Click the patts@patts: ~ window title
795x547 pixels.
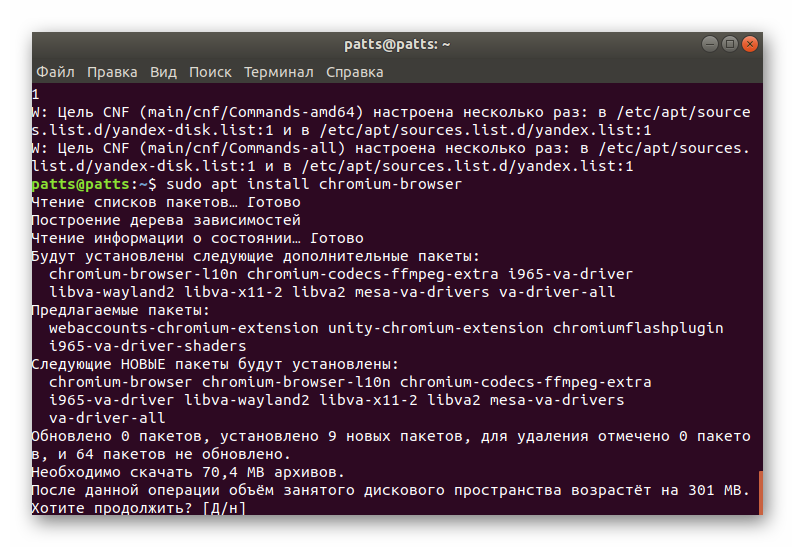(x=397, y=44)
